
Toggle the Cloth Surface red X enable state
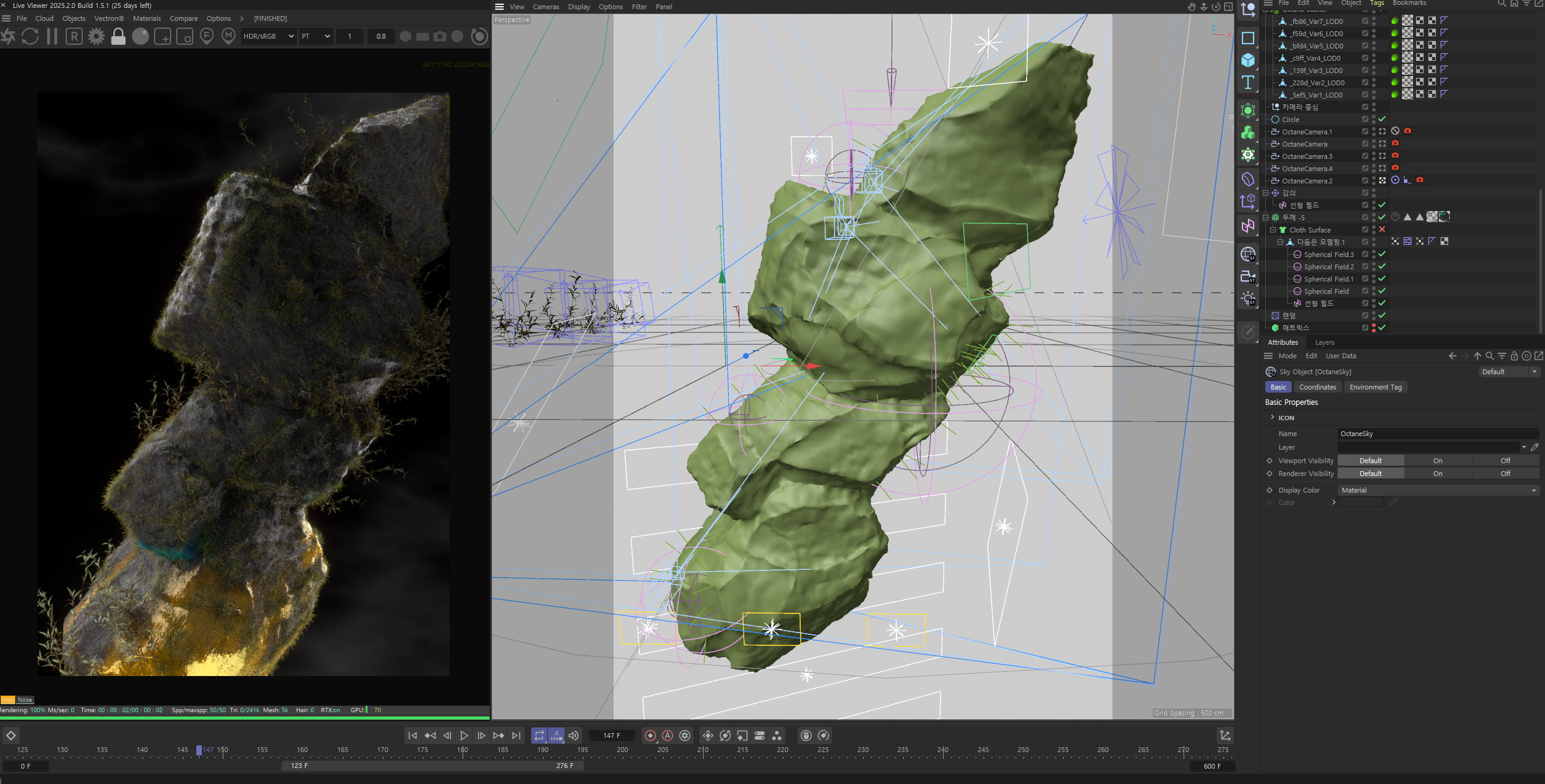[1382, 229]
